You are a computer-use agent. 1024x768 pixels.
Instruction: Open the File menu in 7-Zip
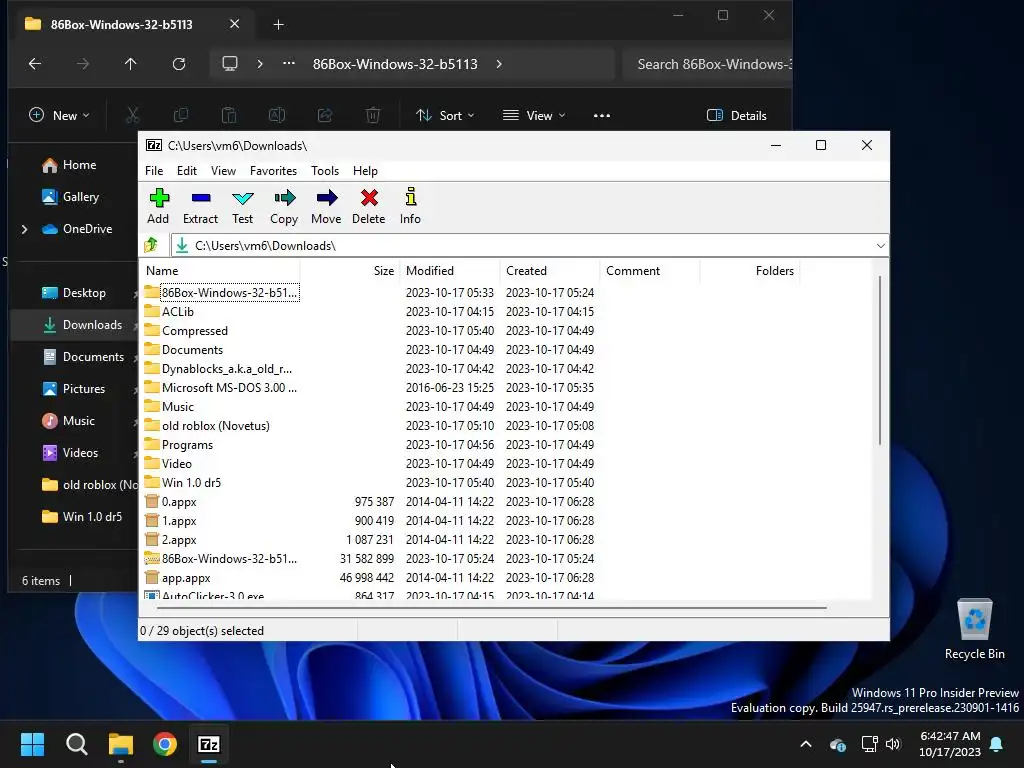(x=154, y=170)
